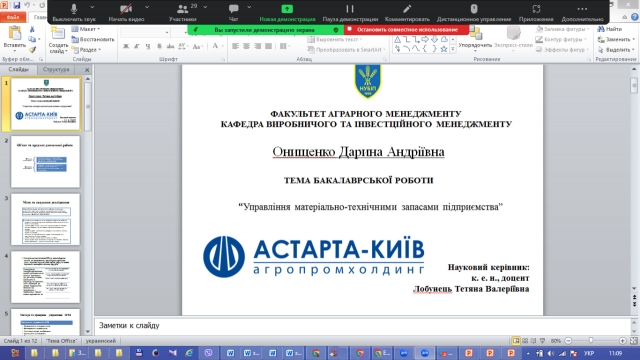640x360 pixels.
Task: Cut the selection with scissors icon
Action: coord(32,29)
